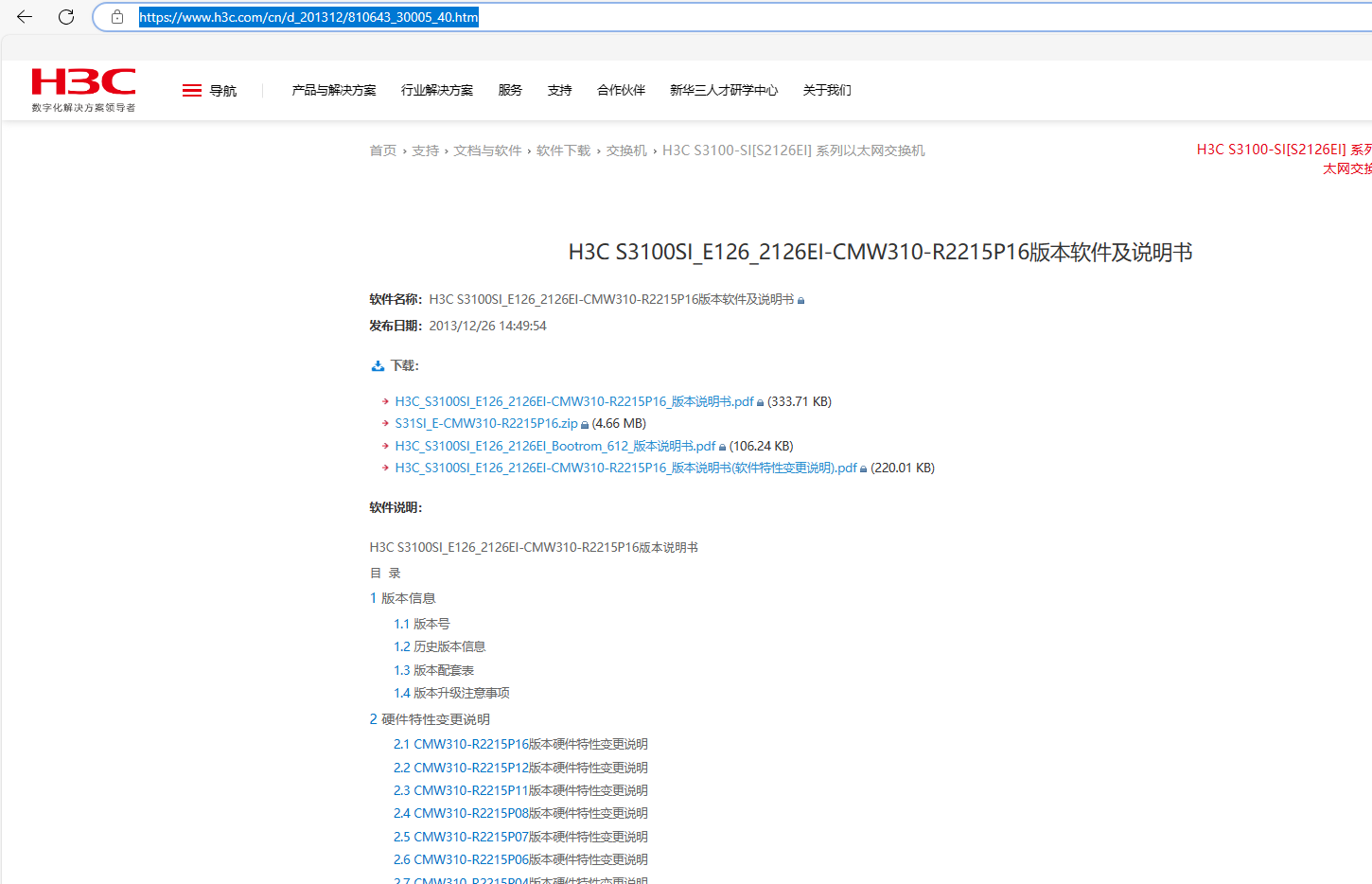Screen dimensions: 1372x884
Task: Open the 服务 menu
Action: 510,91
